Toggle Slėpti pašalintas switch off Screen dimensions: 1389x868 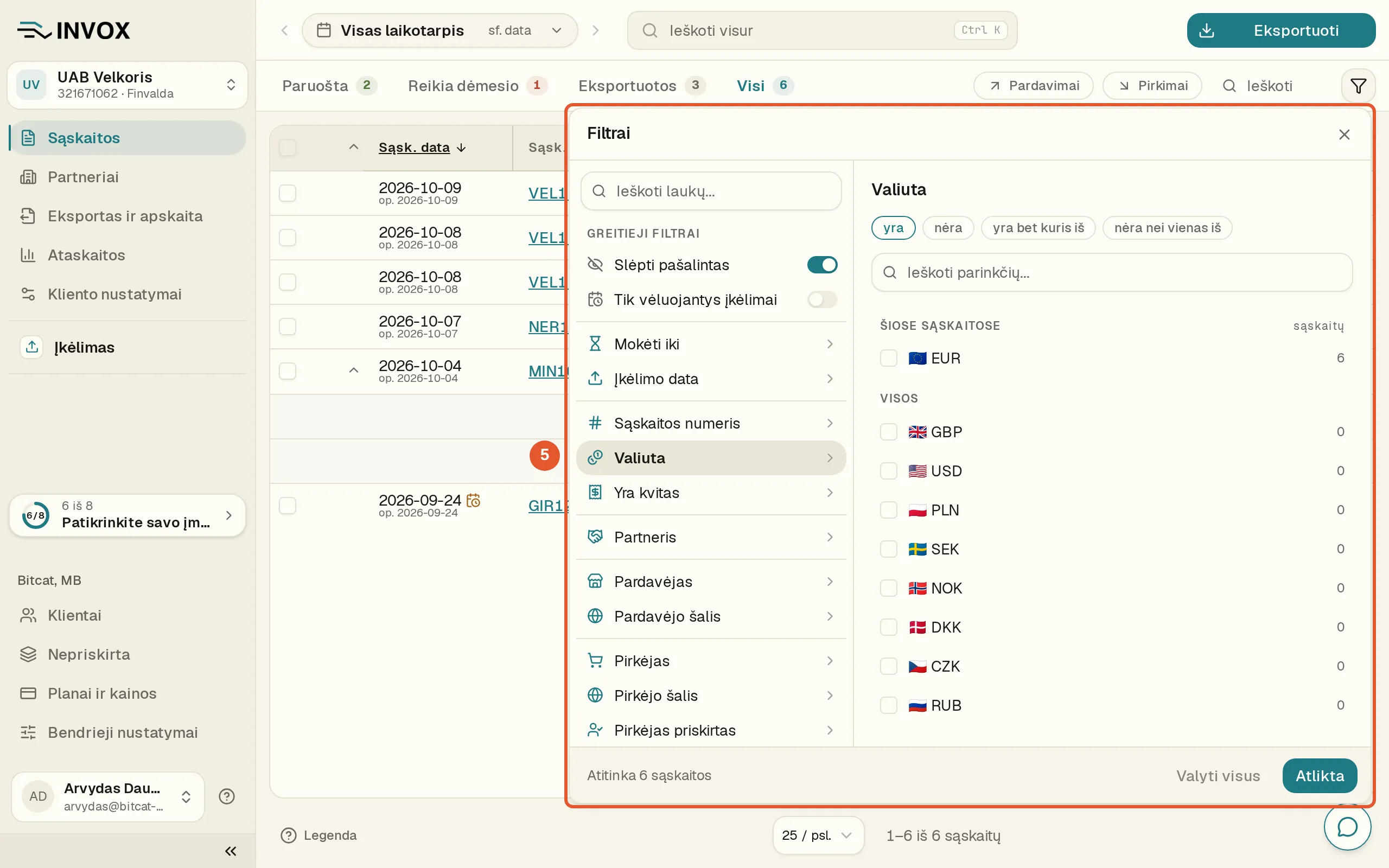tap(822, 265)
